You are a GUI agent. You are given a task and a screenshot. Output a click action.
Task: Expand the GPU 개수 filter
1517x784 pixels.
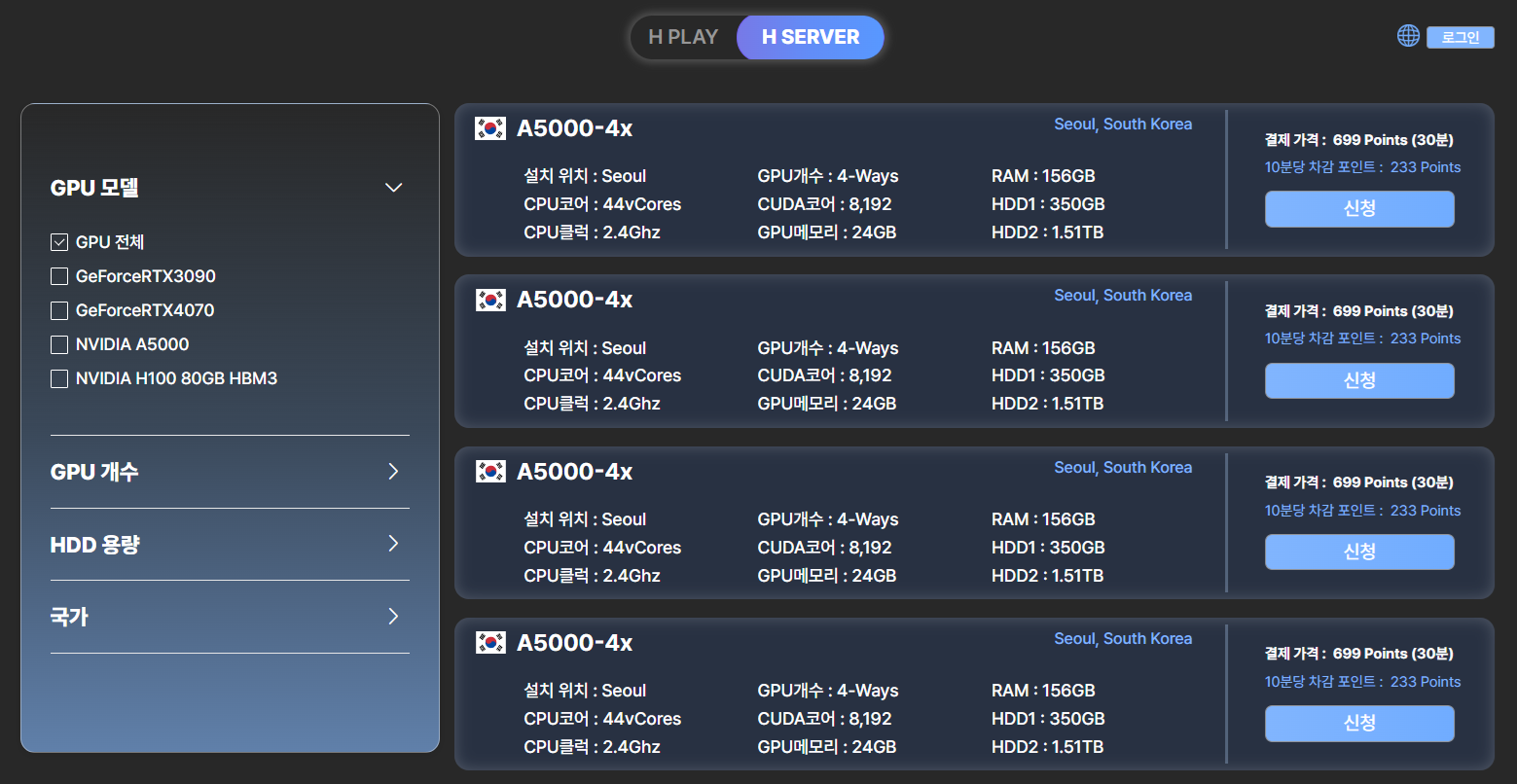click(393, 472)
